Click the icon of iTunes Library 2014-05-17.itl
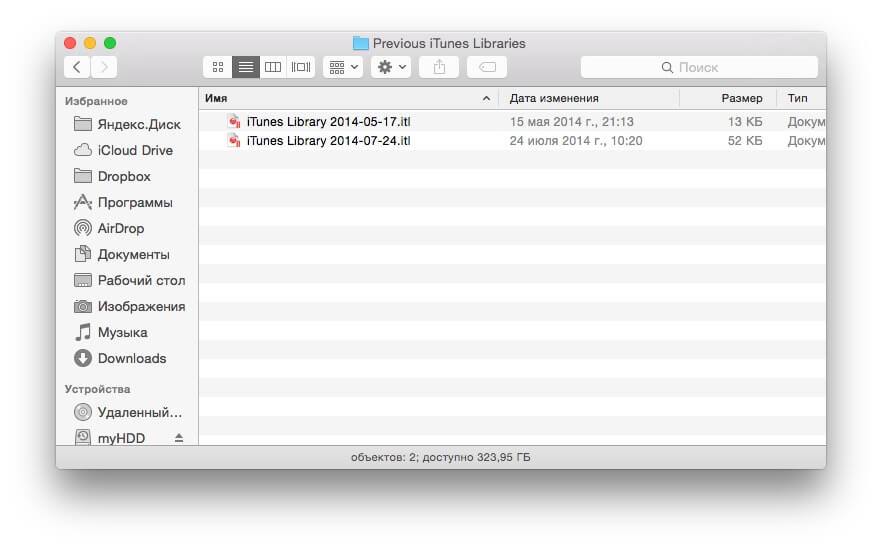882x549 pixels. [x=234, y=122]
